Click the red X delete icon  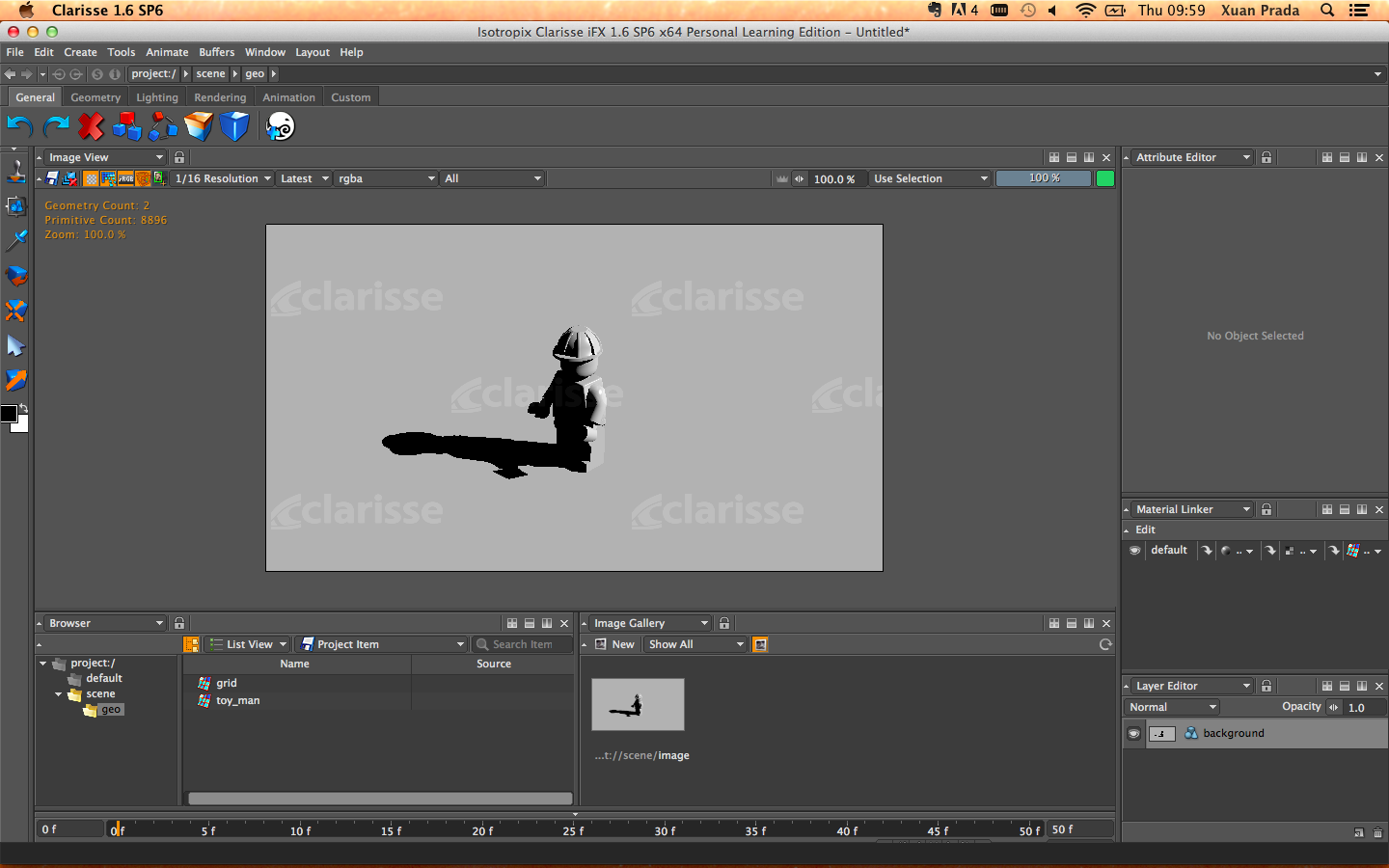point(92,126)
